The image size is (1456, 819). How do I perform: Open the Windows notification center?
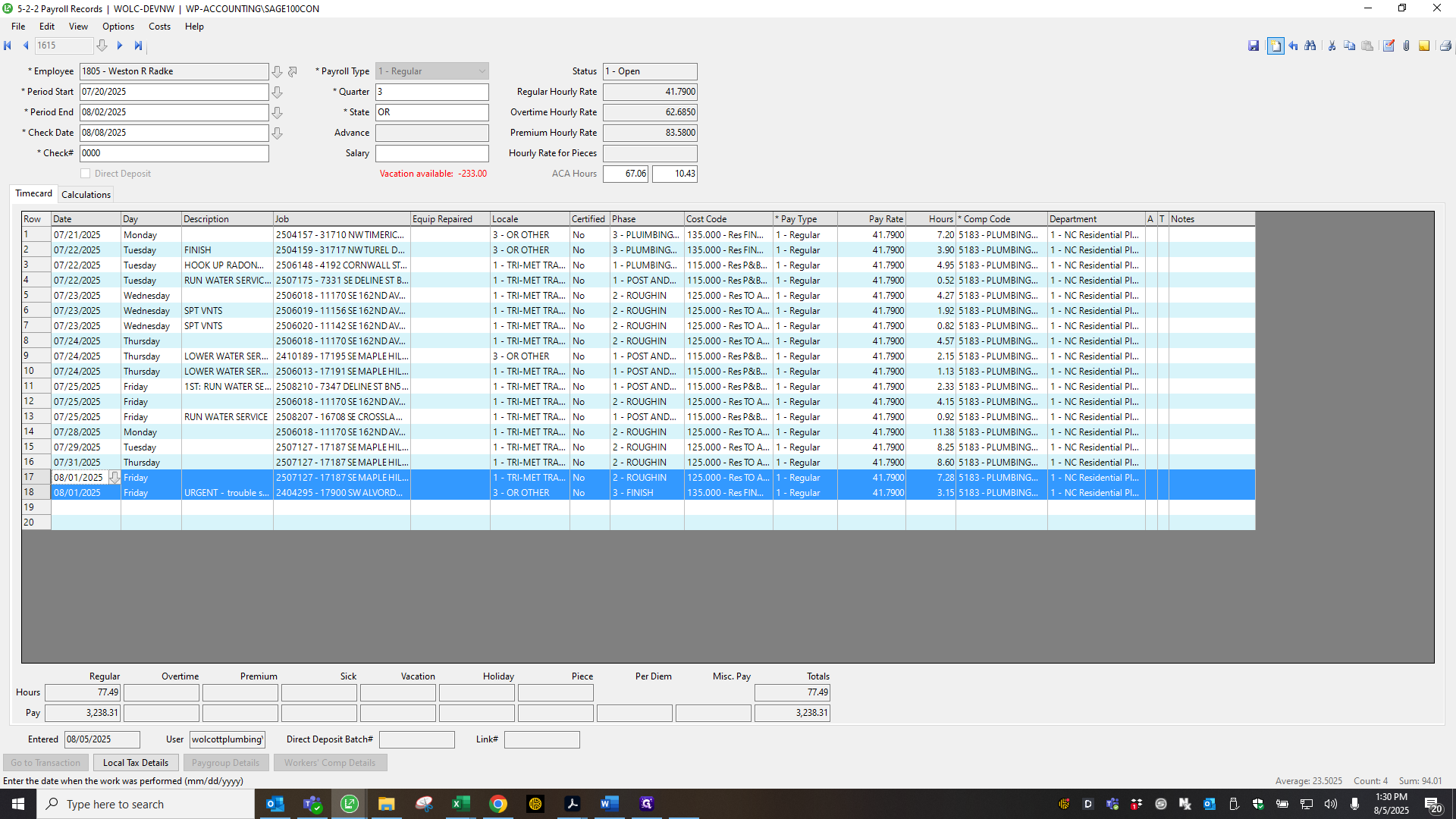click(1432, 804)
